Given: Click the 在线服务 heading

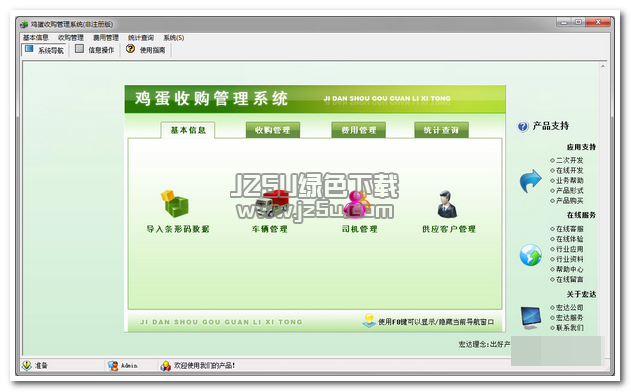Looking at the screenshot, I should [581, 215].
